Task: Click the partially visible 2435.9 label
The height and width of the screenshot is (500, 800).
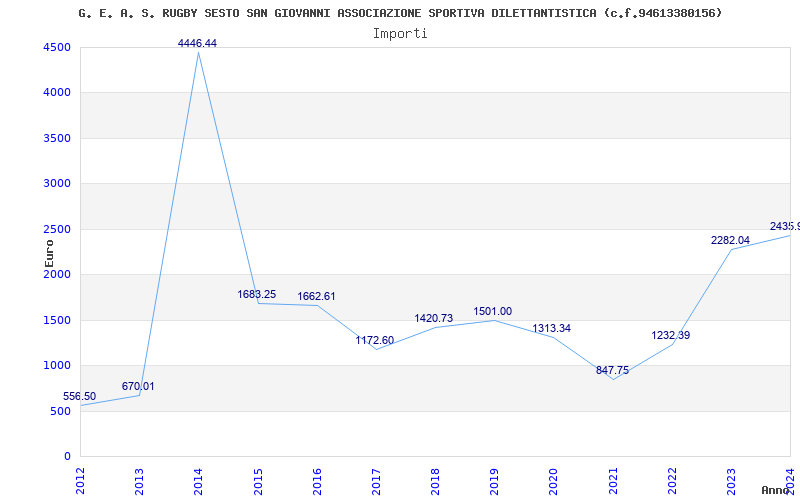Action: (x=785, y=226)
